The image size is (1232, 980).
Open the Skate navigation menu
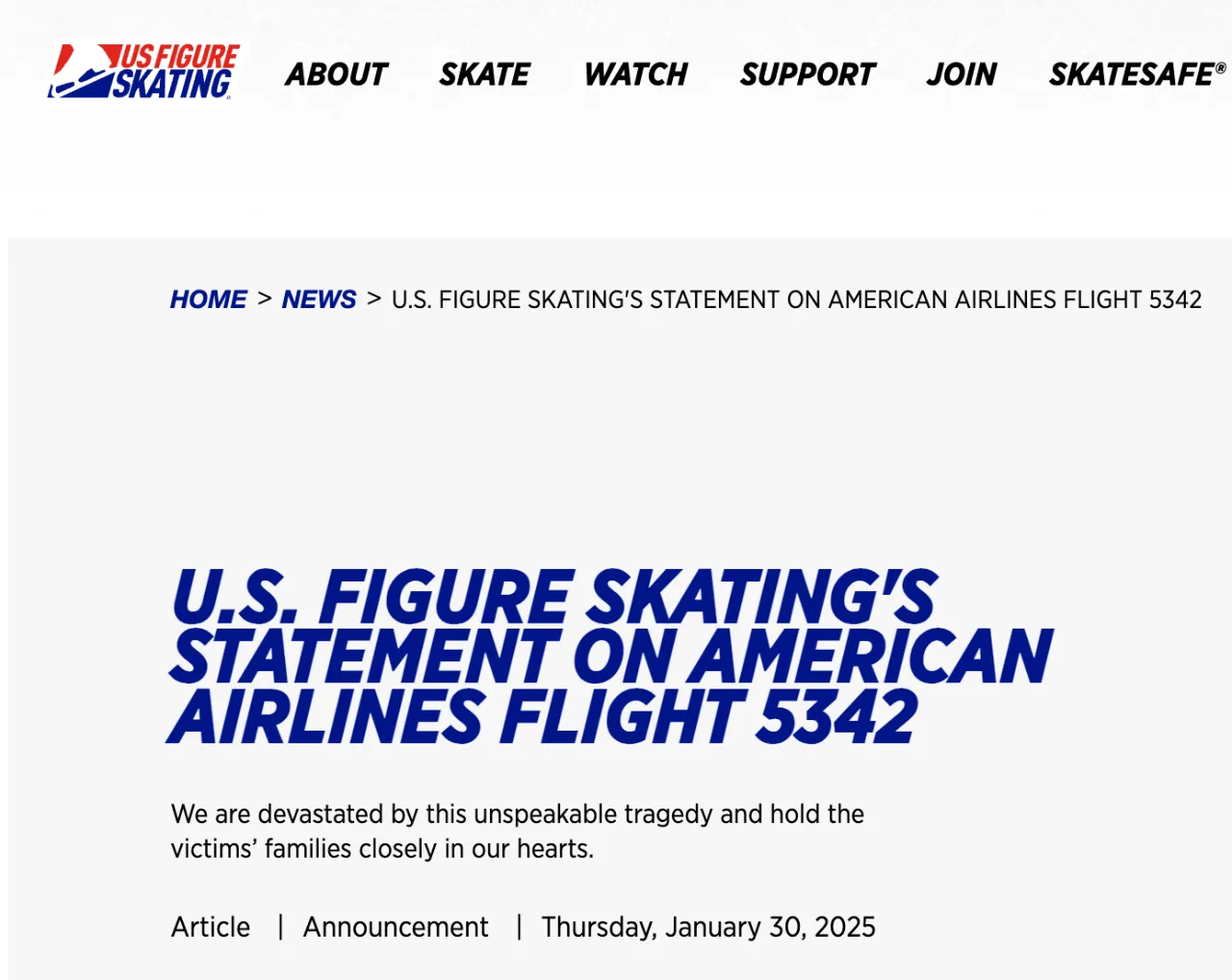point(484,74)
